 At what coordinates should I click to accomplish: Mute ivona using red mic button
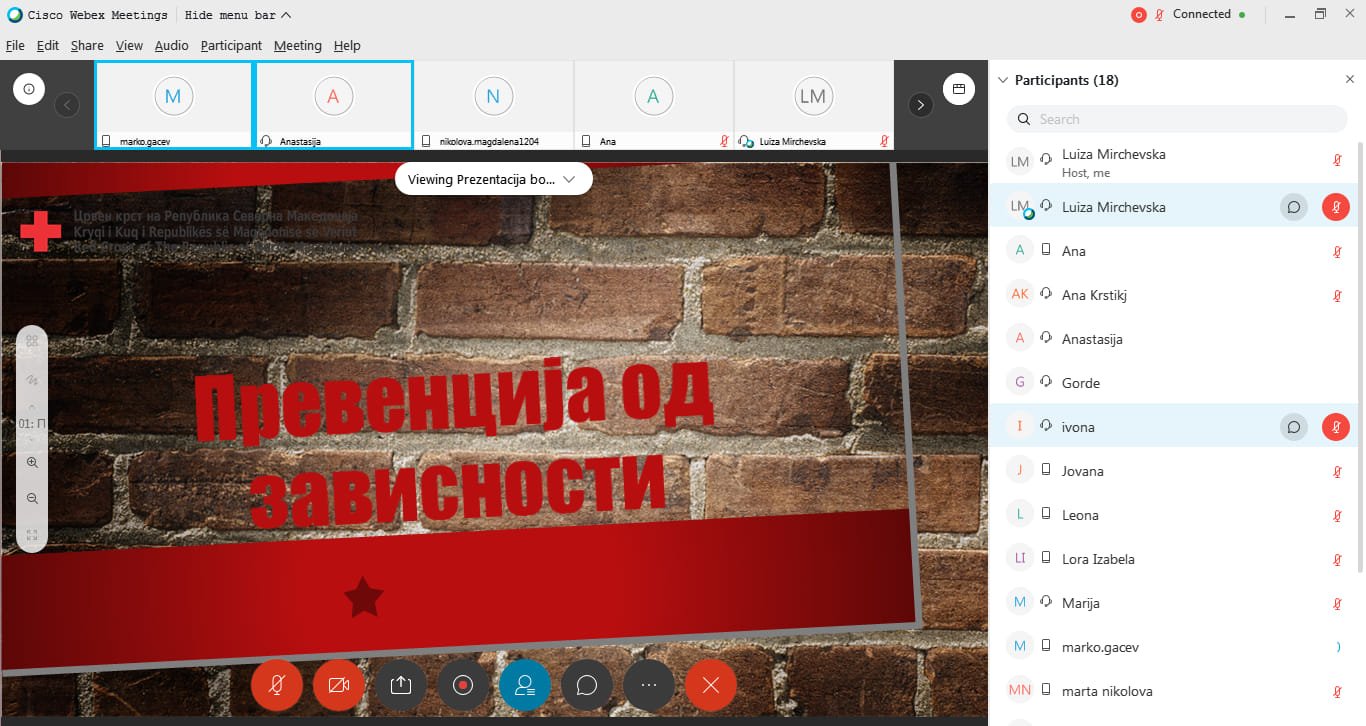(x=1336, y=427)
